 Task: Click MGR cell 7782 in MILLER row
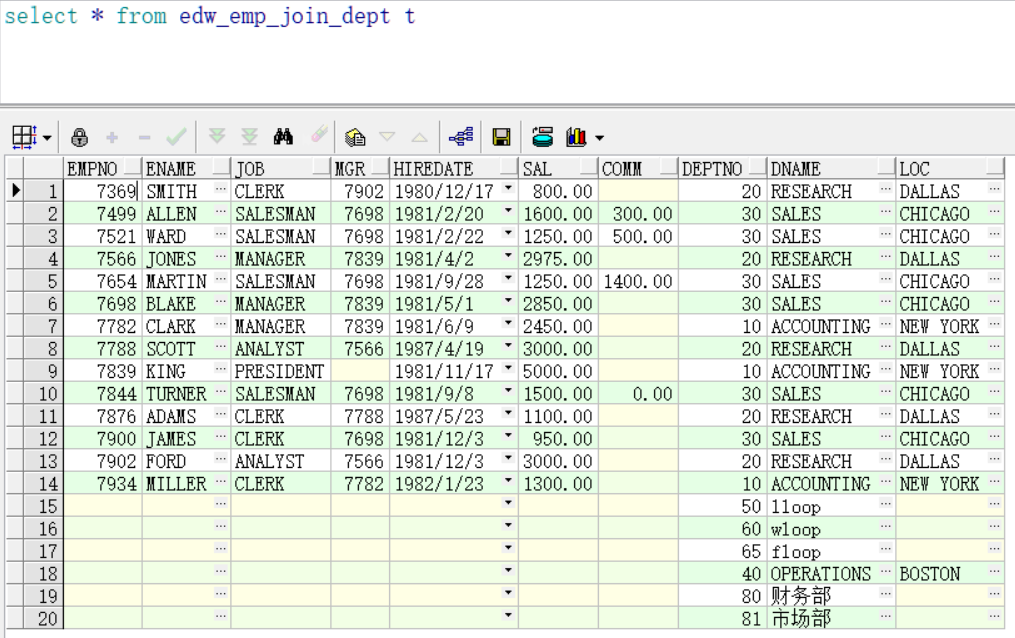(x=360, y=484)
